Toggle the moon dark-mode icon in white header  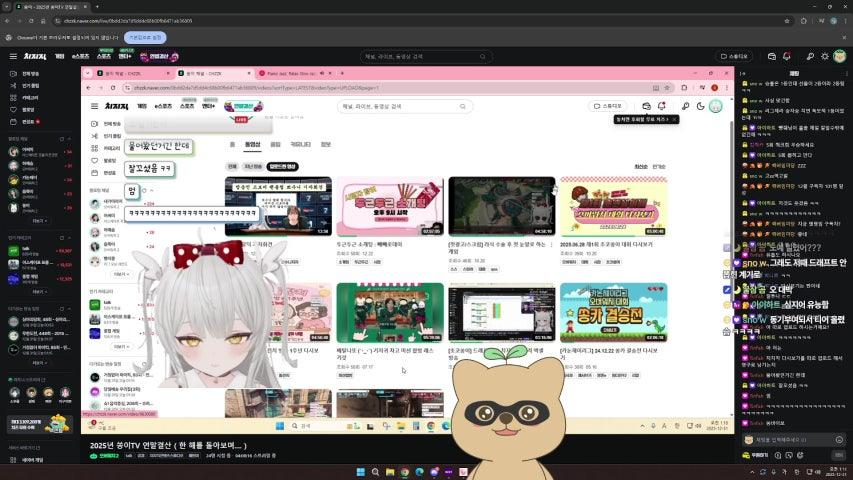(701, 106)
